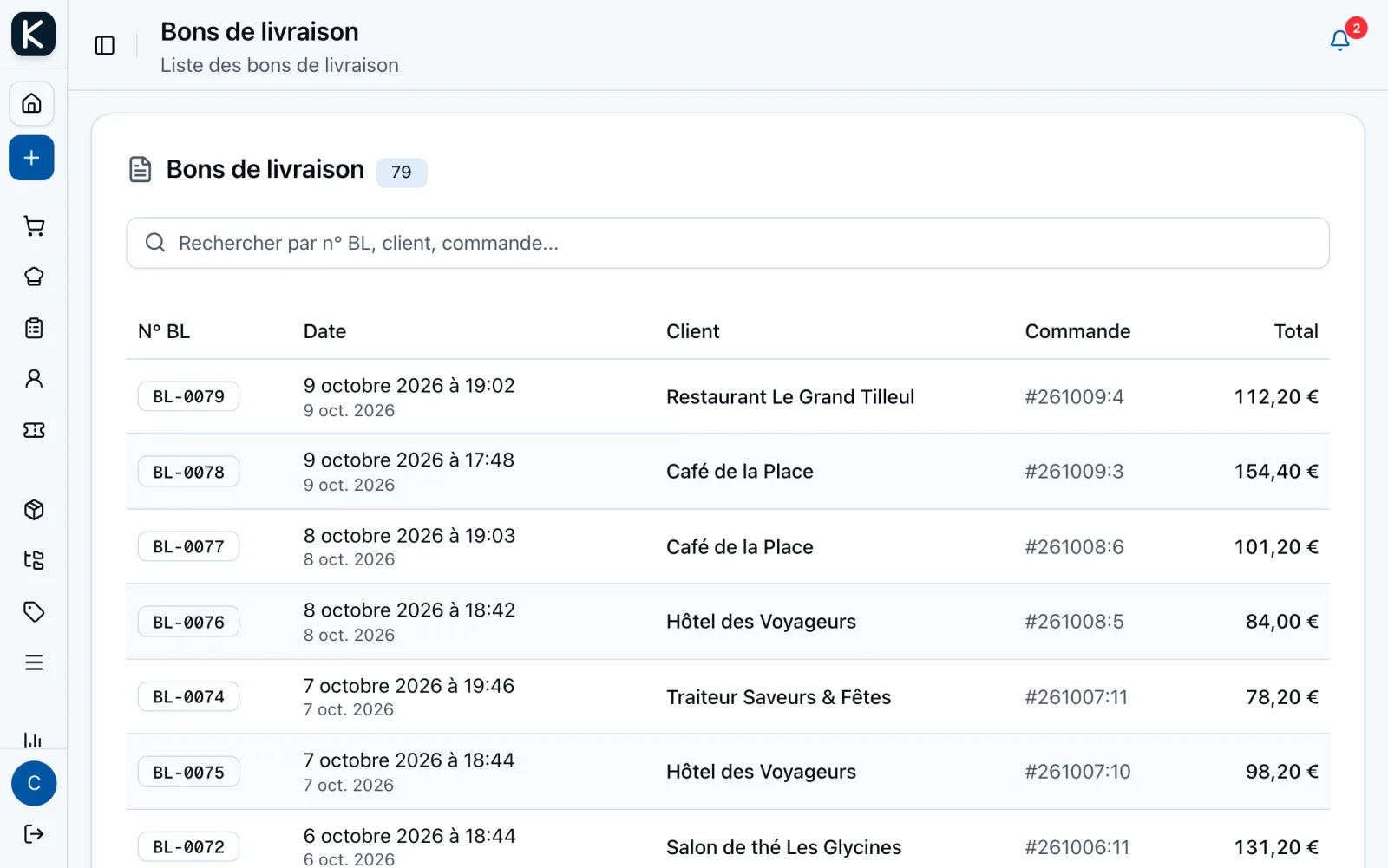The image size is (1388, 868).
Task: Click the K app logo
Action: pyautogui.click(x=33, y=34)
